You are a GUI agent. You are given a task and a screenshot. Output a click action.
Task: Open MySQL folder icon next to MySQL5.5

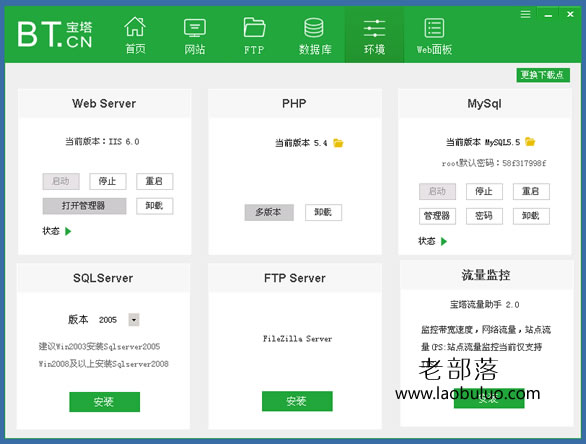530,142
